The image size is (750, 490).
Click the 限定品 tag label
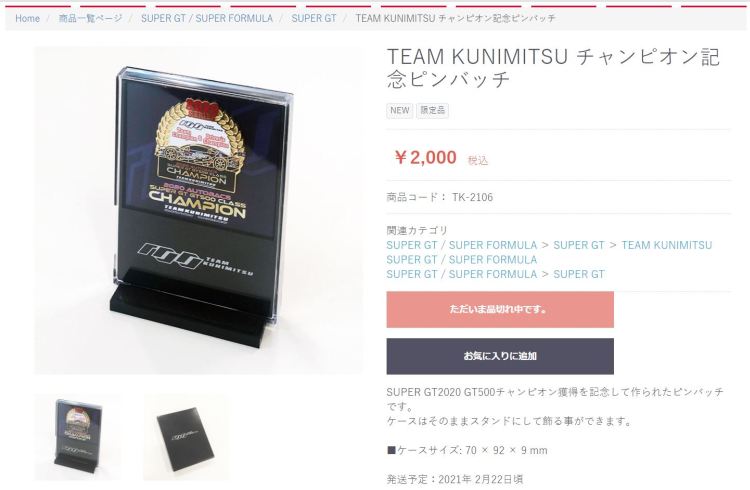[x=432, y=111]
